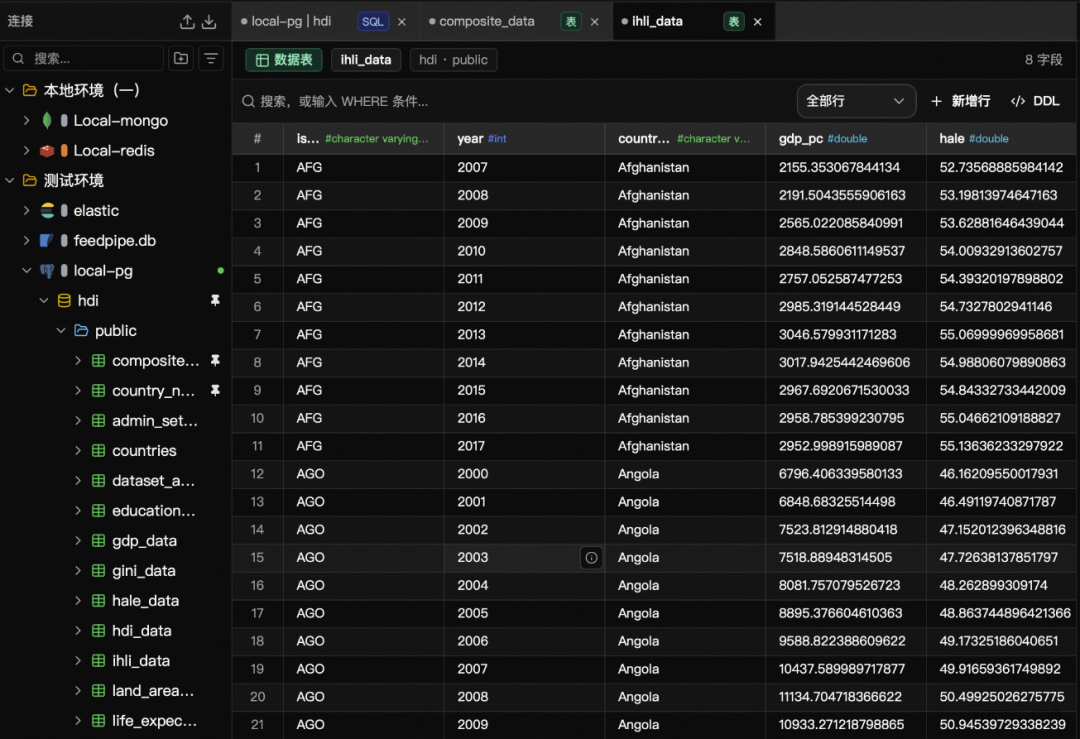1080x739 pixels.
Task: Select the Angola cell in row 12
Action: pos(685,474)
